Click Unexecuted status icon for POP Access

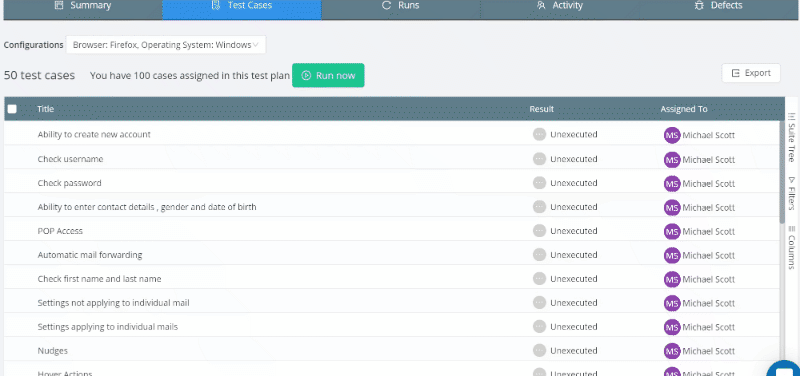click(x=539, y=231)
